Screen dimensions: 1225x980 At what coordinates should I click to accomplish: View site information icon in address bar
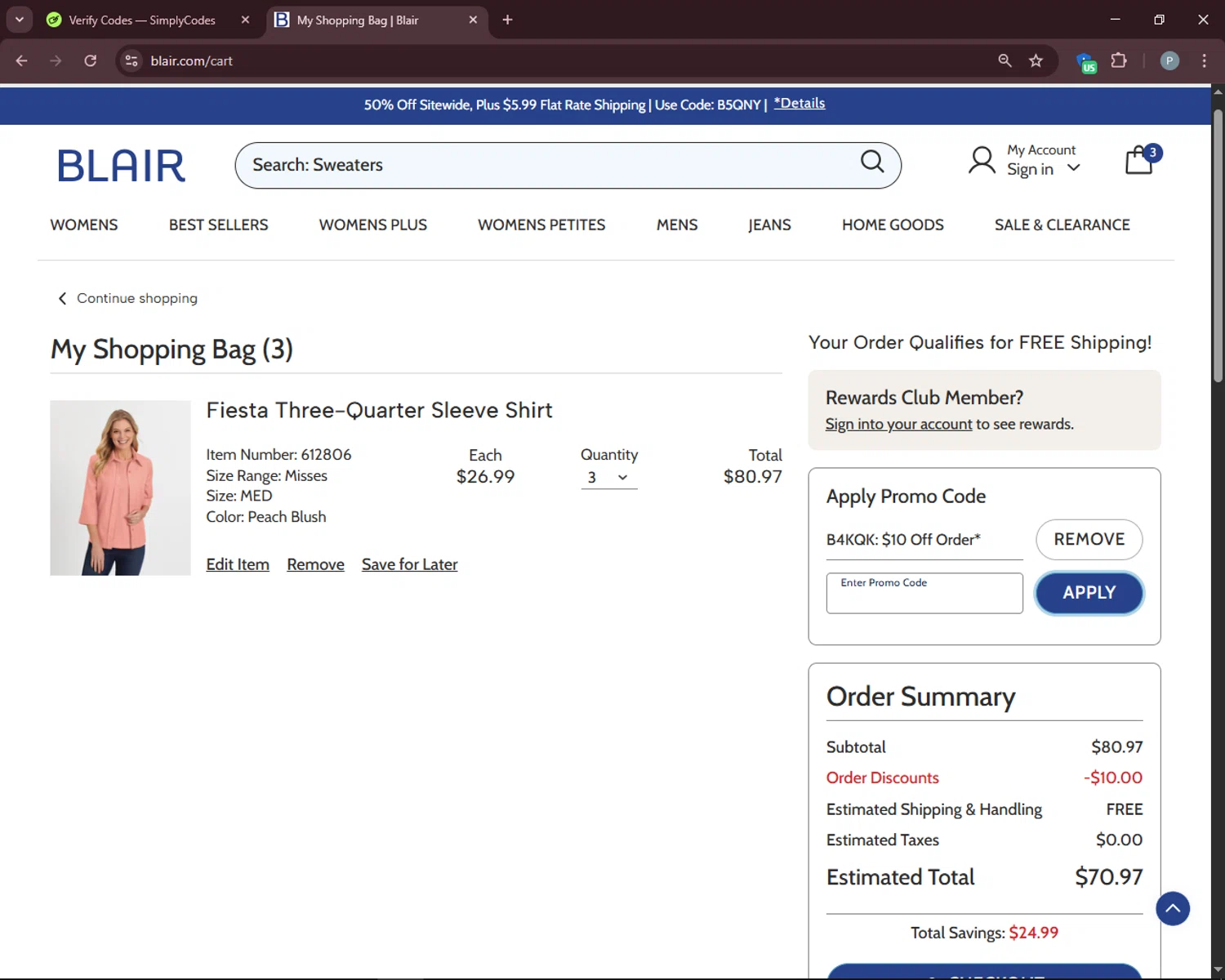[x=131, y=60]
